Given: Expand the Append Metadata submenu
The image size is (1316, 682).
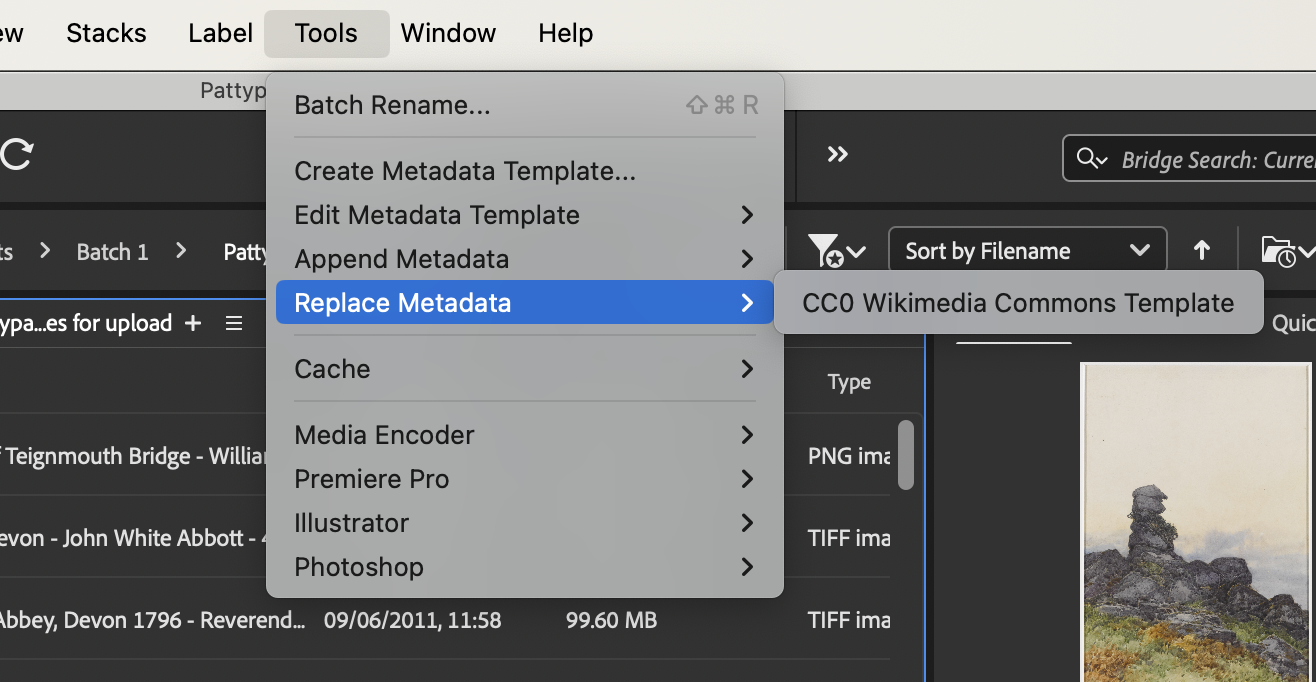Looking at the screenshot, I should click(525, 259).
